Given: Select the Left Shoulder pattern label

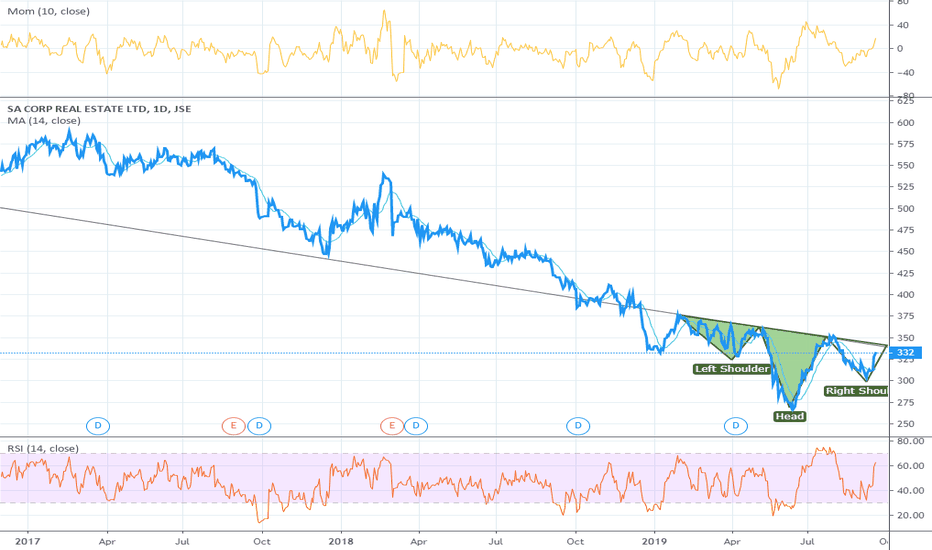Looking at the screenshot, I should (x=732, y=369).
